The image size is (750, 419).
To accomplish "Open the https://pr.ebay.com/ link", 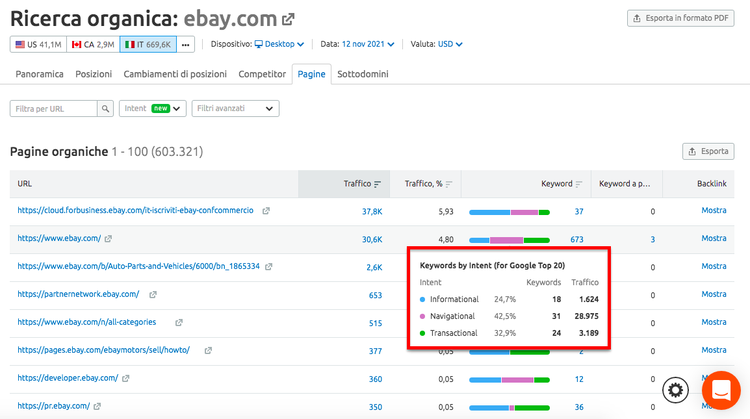I will pos(54,406).
